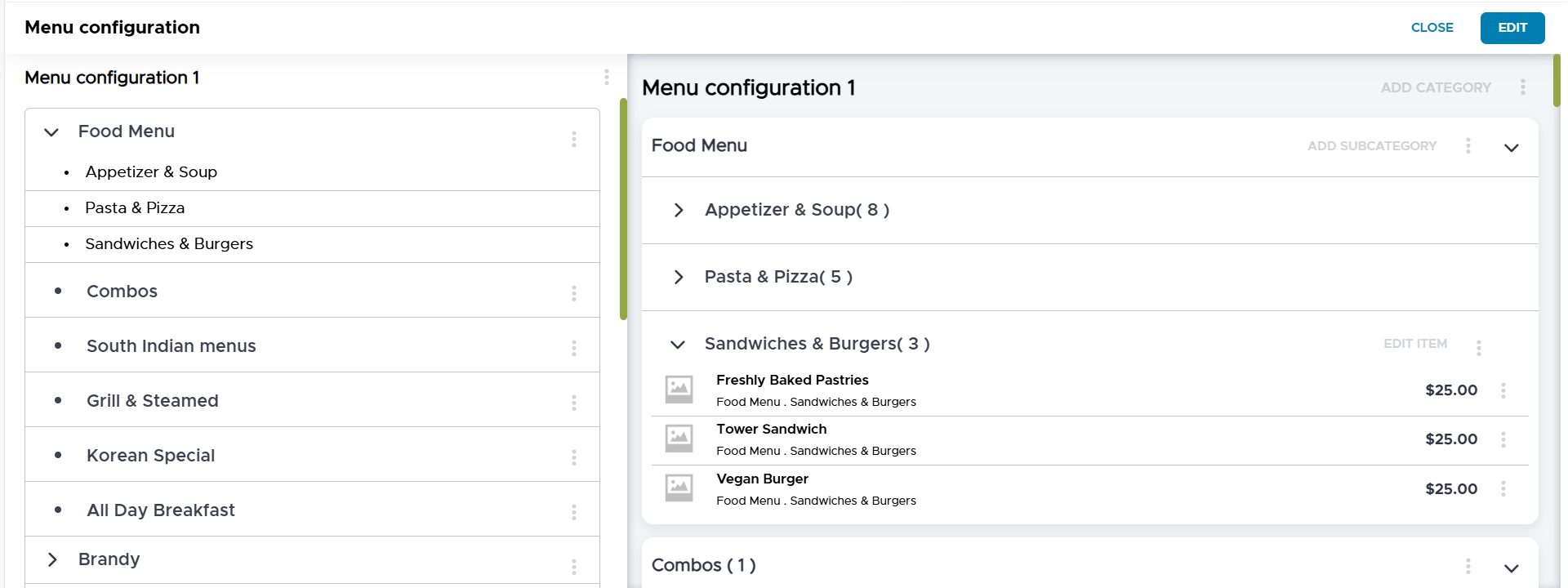Screen dimensions: 1568x588
Task: Collapse Food Menu panel on right
Action: [1511, 148]
